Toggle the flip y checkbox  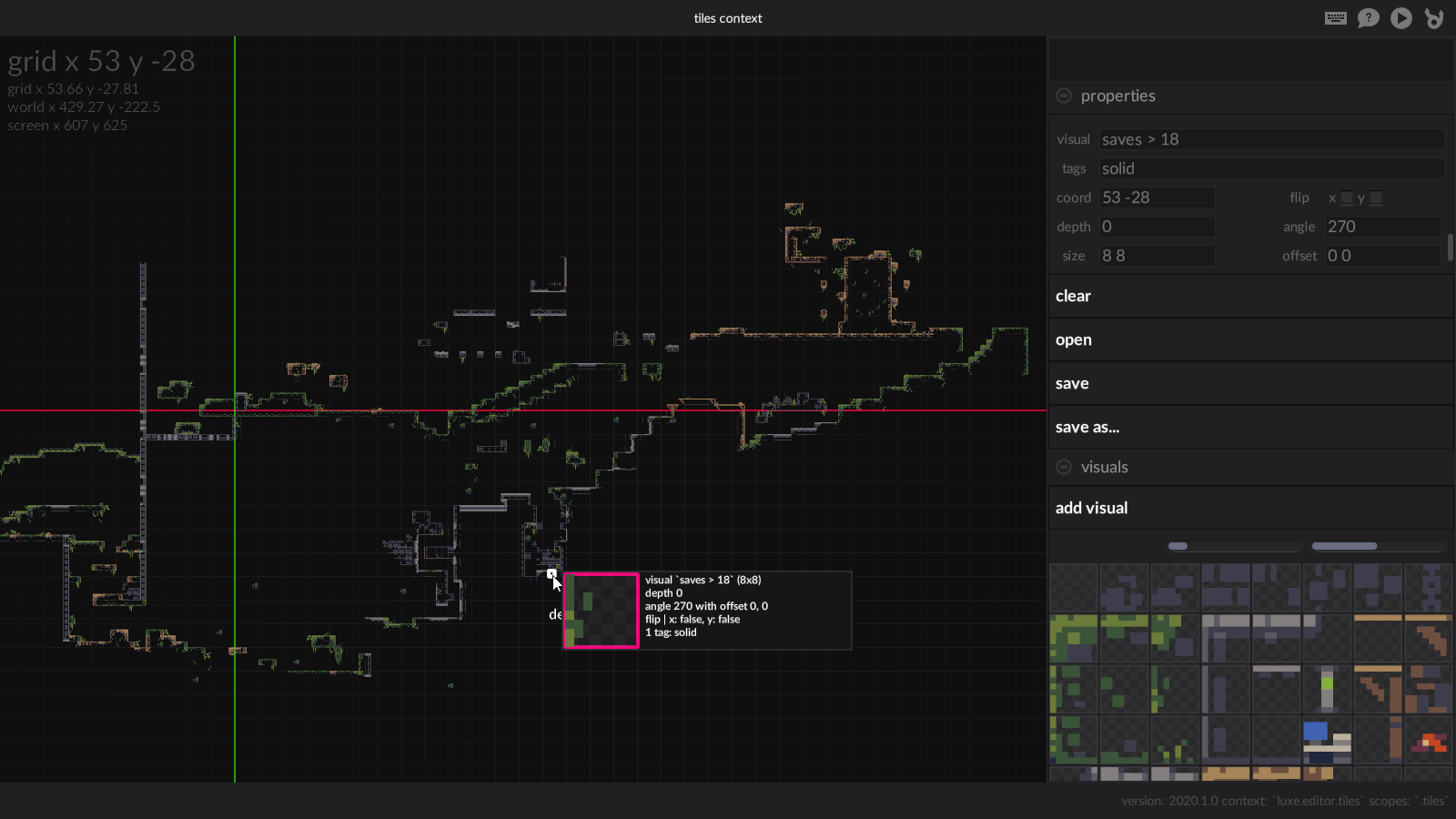1376,197
